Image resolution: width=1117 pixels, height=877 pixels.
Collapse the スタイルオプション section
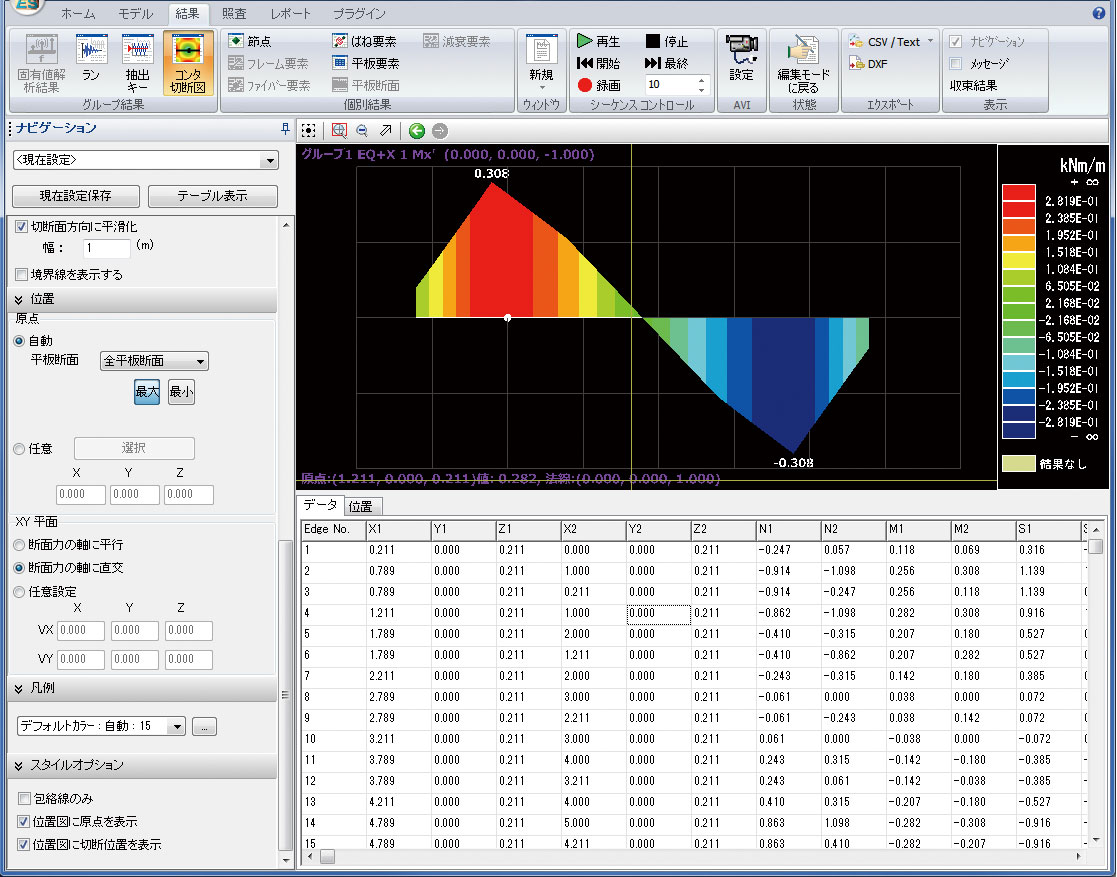click(x=20, y=765)
